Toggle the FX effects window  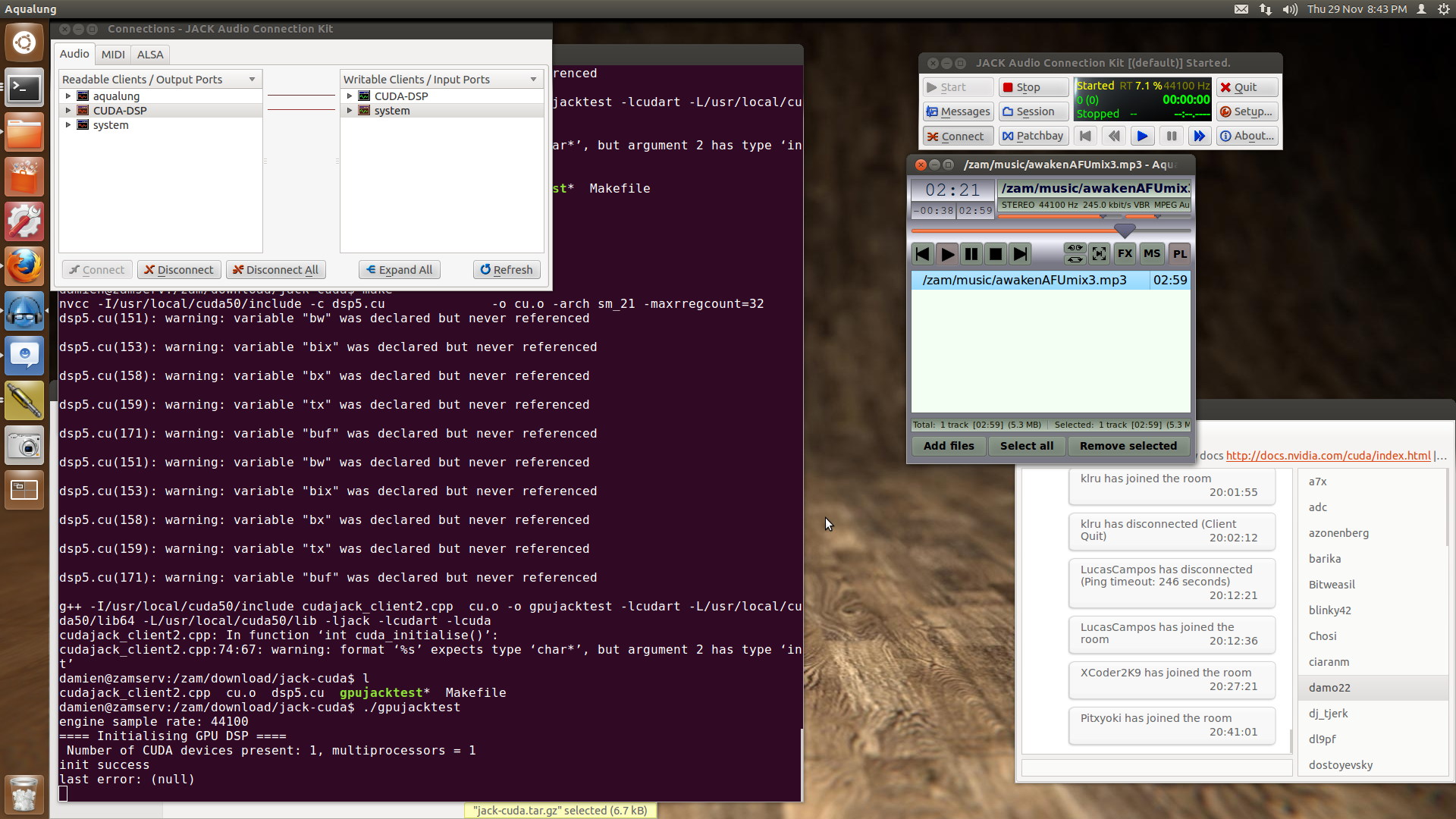coord(1125,254)
